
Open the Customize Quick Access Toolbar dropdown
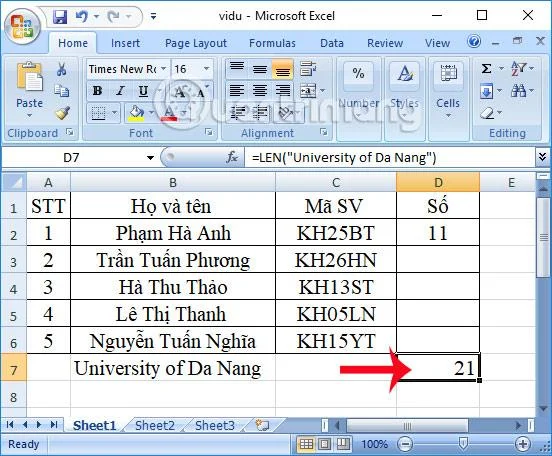point(153,16)
